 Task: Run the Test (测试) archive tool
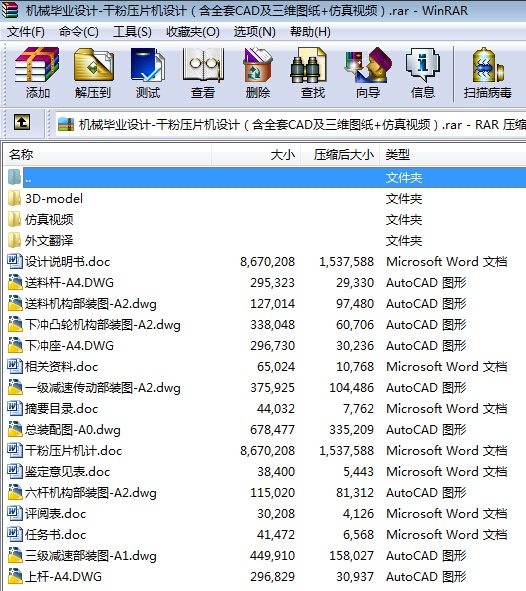click(148, 64)
